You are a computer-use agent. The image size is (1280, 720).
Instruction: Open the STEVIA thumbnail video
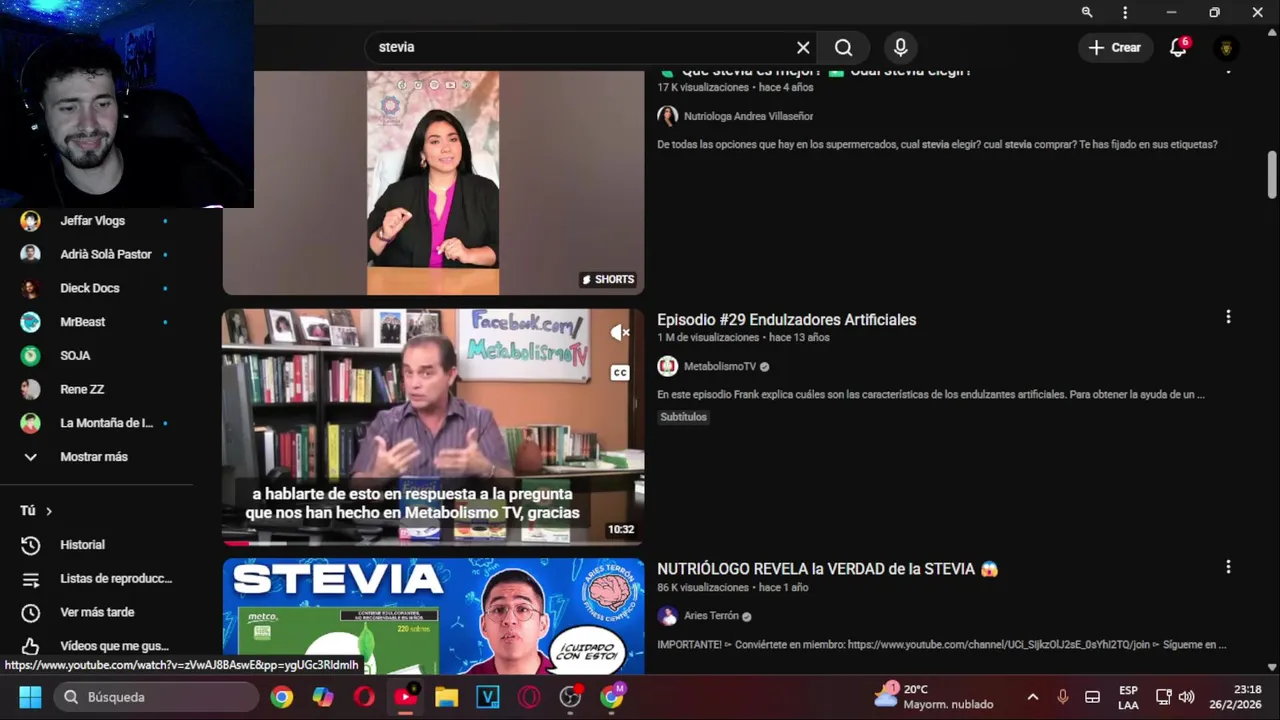433,617
